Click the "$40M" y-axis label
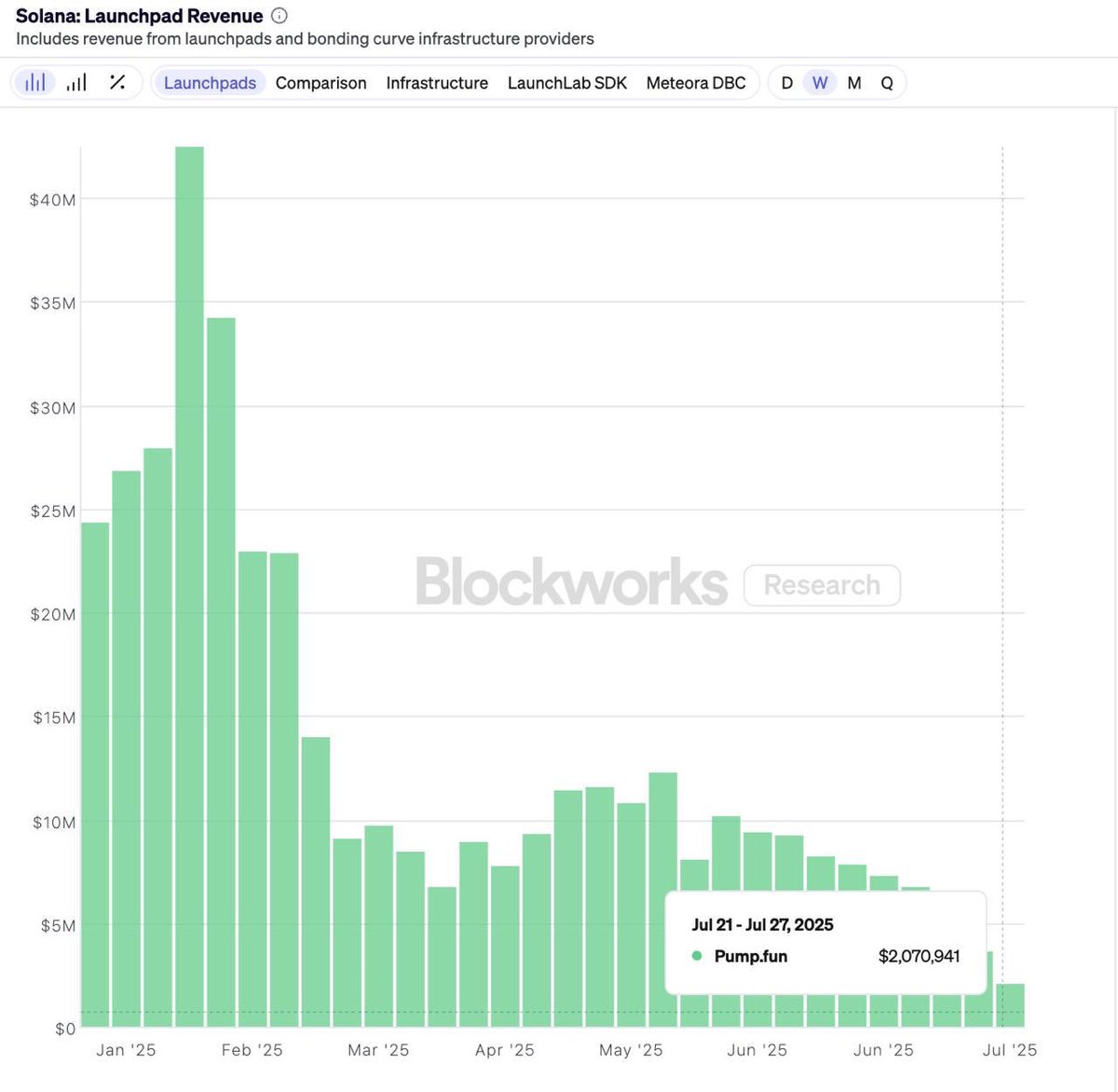 point(53,199)
